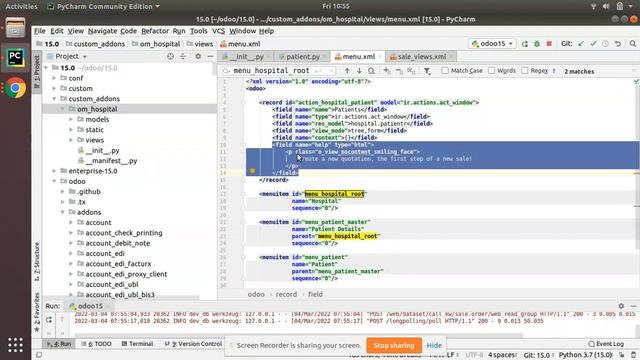Image resolution: width=640 pixels, height=360 pixels.
Task: Open the TODO tool window
Action: [x=96, y=344]
